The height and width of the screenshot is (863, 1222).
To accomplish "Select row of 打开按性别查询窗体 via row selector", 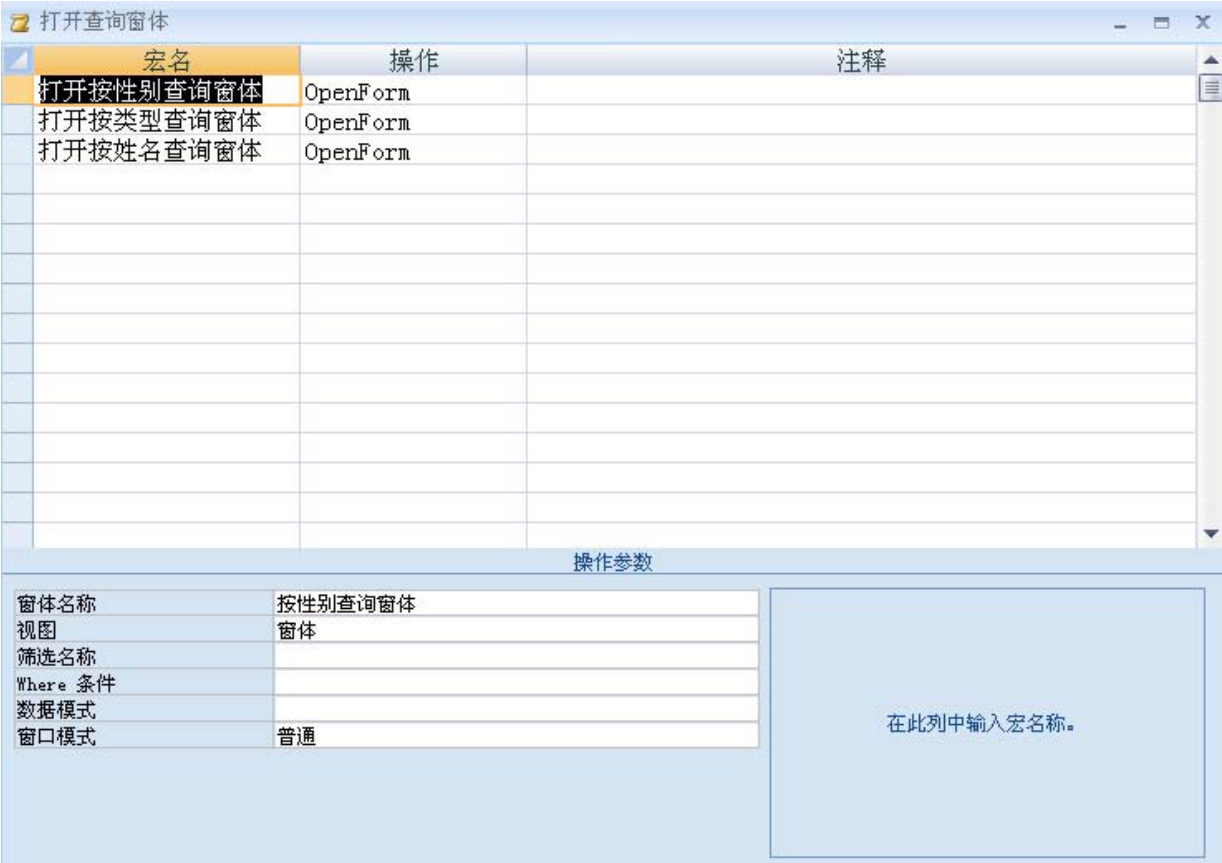I will tap(17, 91).
